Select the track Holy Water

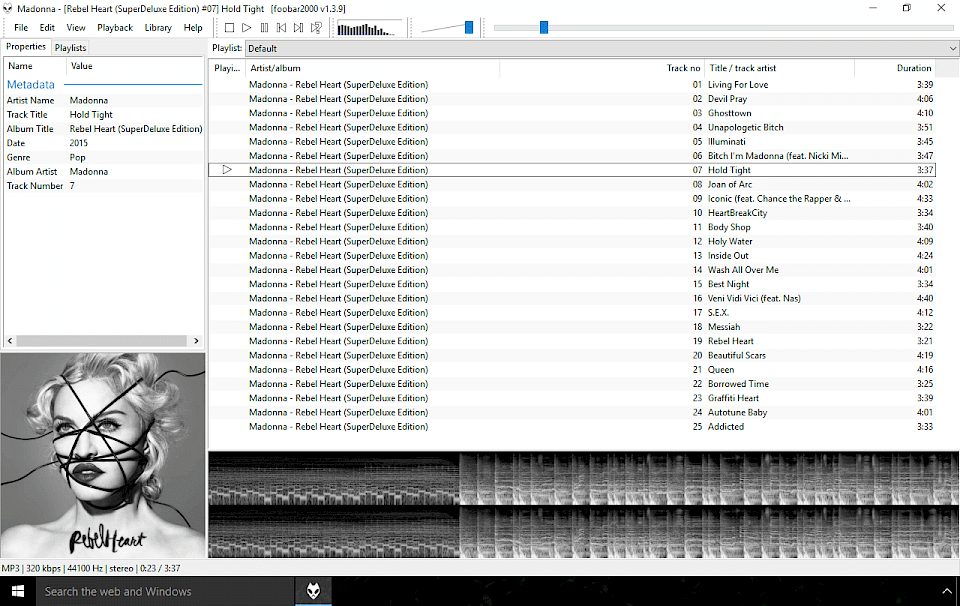click(572, 241)
